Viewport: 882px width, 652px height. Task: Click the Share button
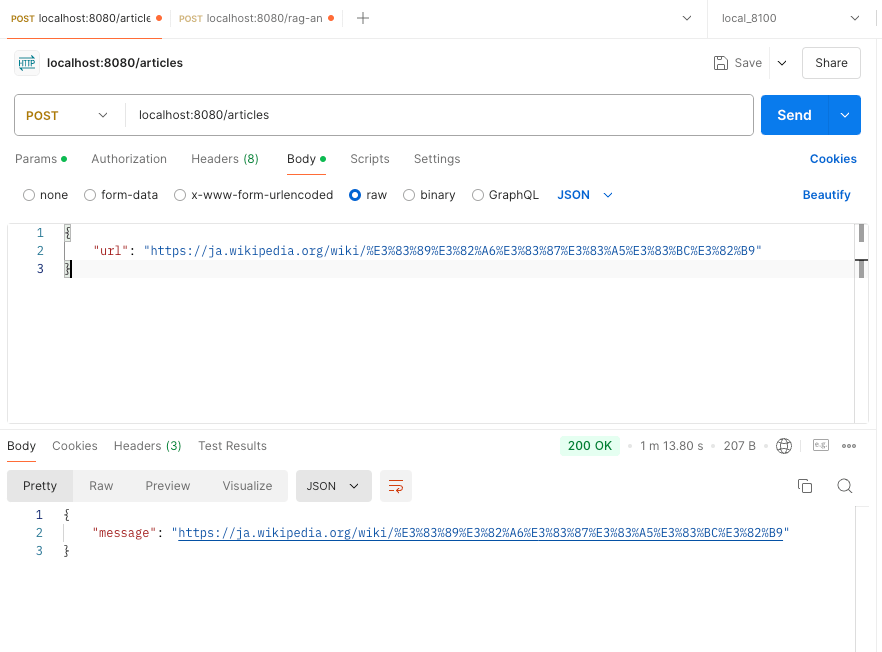pos(831,63)
